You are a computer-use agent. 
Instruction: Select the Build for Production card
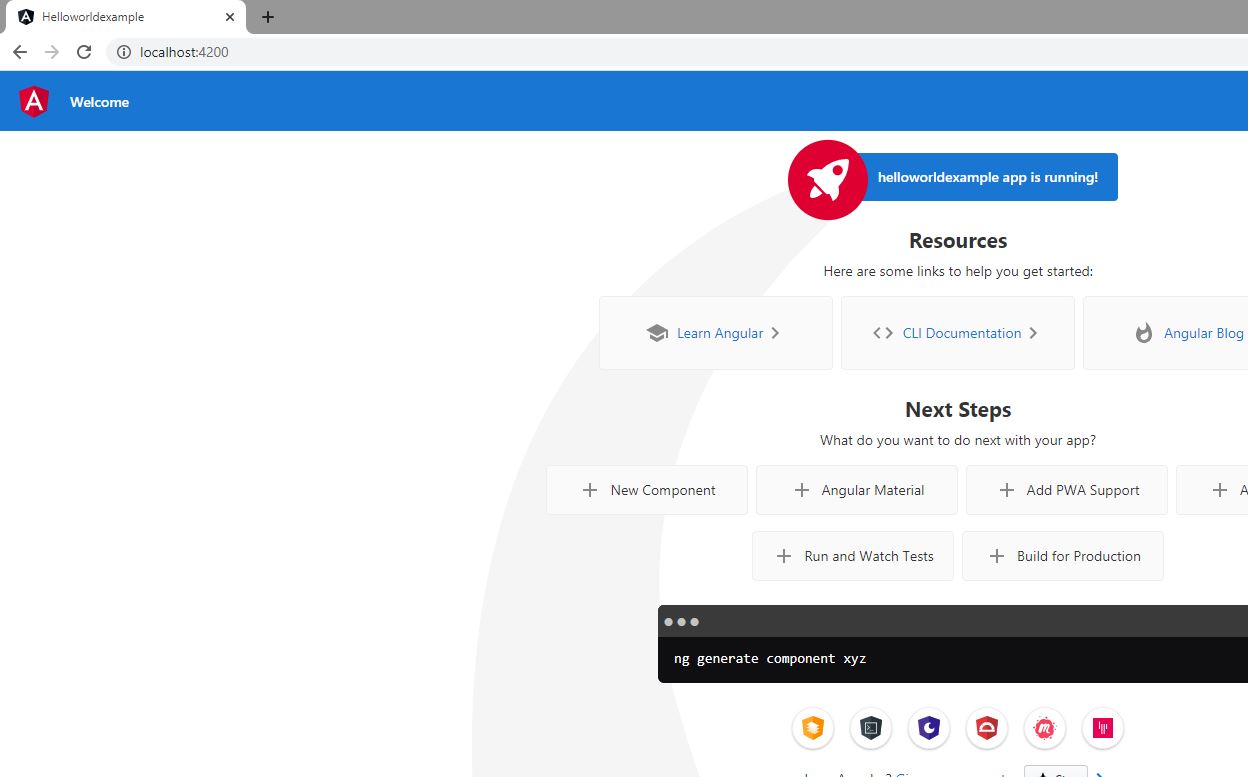pyautogui.click(x=1063, y=556)
